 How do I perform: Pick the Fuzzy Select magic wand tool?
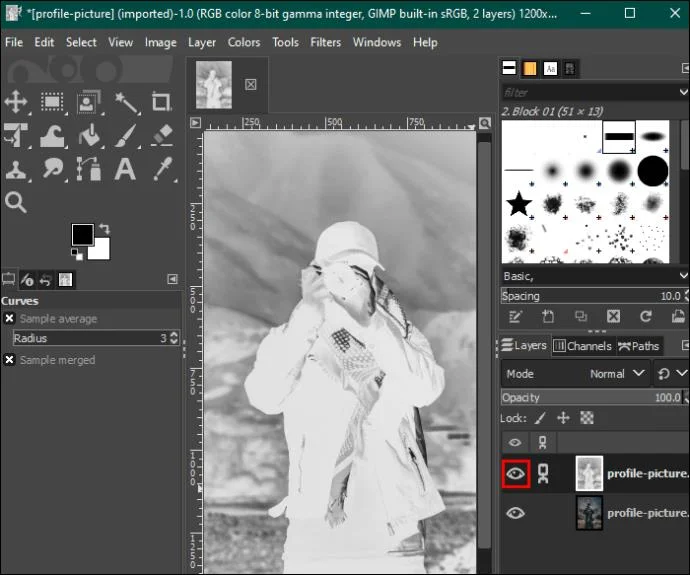[126, 103]
